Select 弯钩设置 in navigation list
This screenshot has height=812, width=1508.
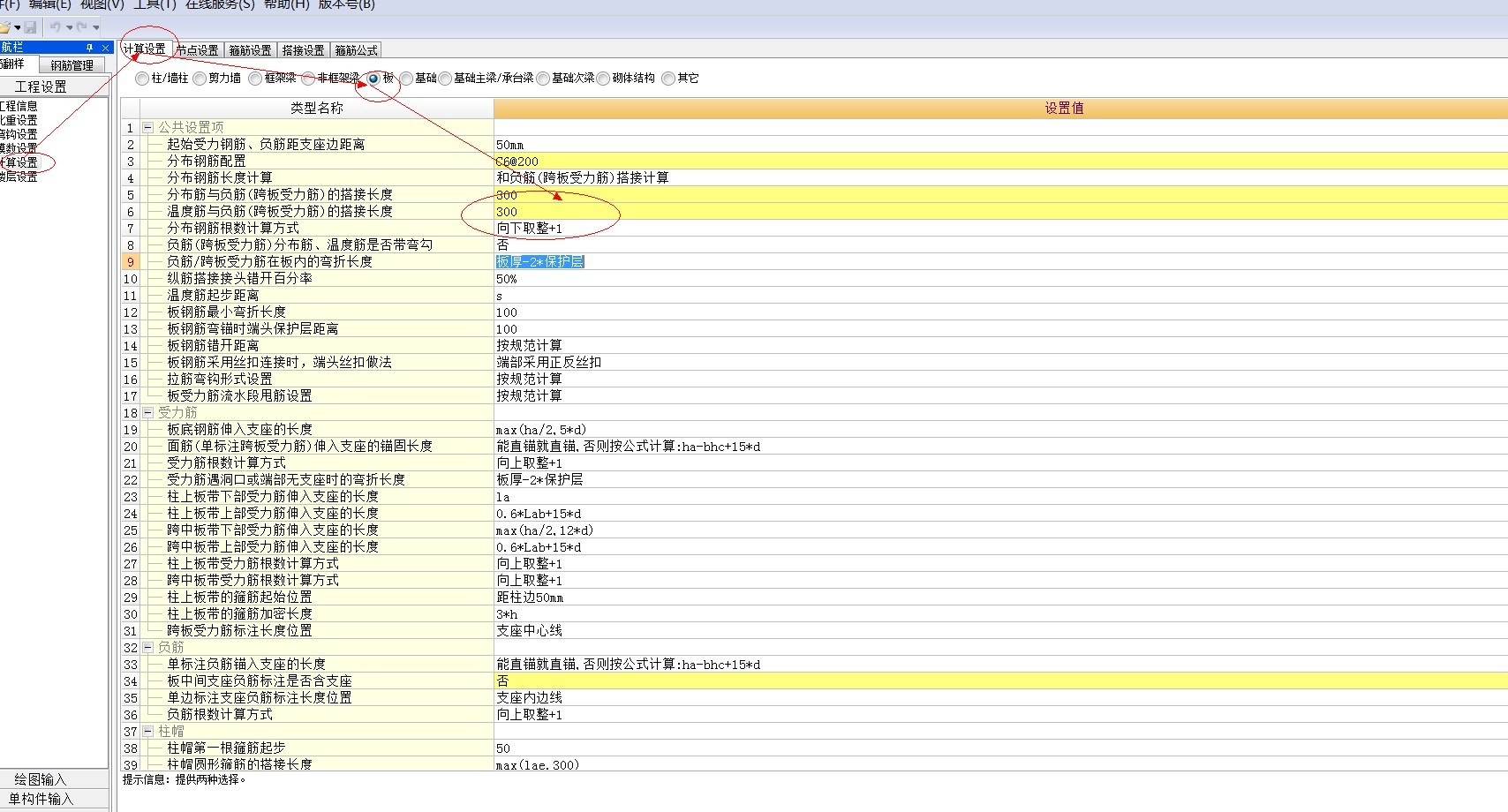[19, 134]
